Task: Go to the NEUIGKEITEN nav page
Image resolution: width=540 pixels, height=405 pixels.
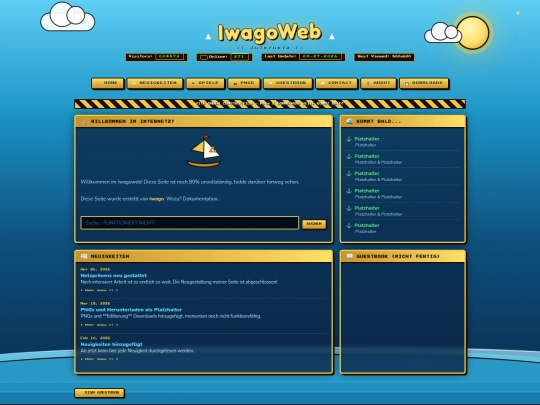Action: (155, 83)
